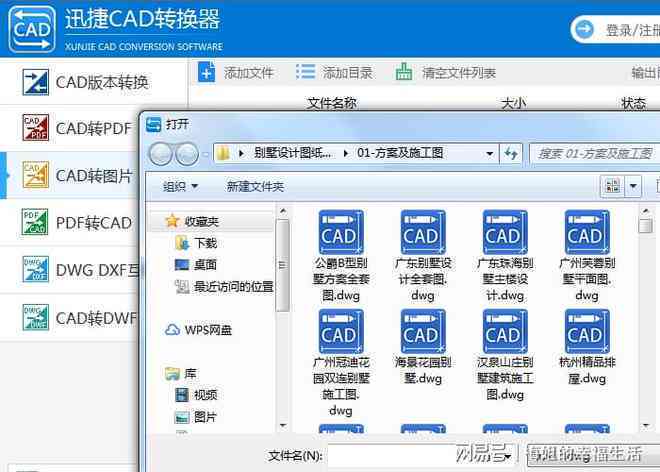Click the 清空文件列表 broom icon
Screen dimensions: 660x472
pyautogui.click(x=404, y=72)
